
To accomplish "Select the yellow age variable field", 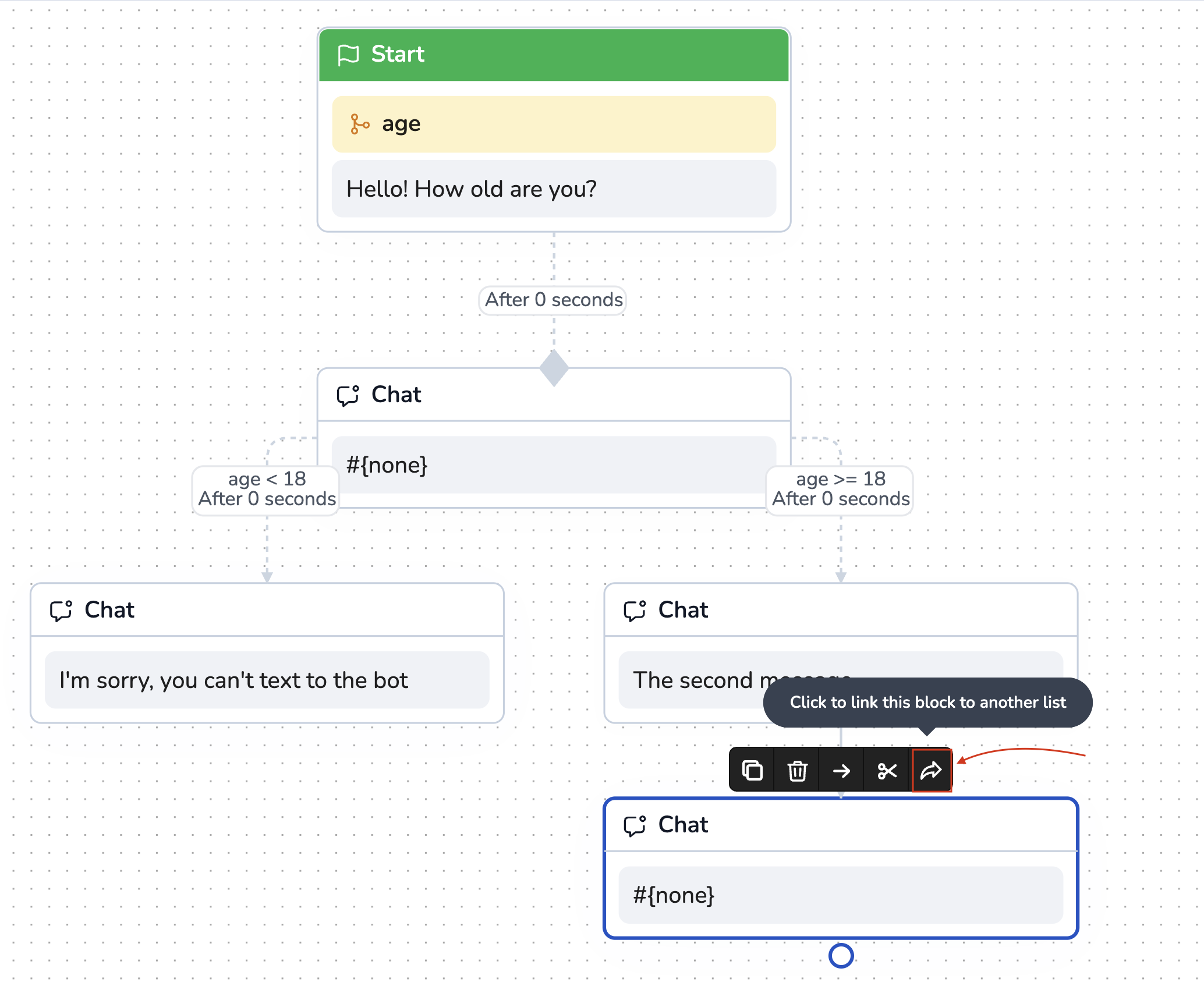I will point(553,124).
